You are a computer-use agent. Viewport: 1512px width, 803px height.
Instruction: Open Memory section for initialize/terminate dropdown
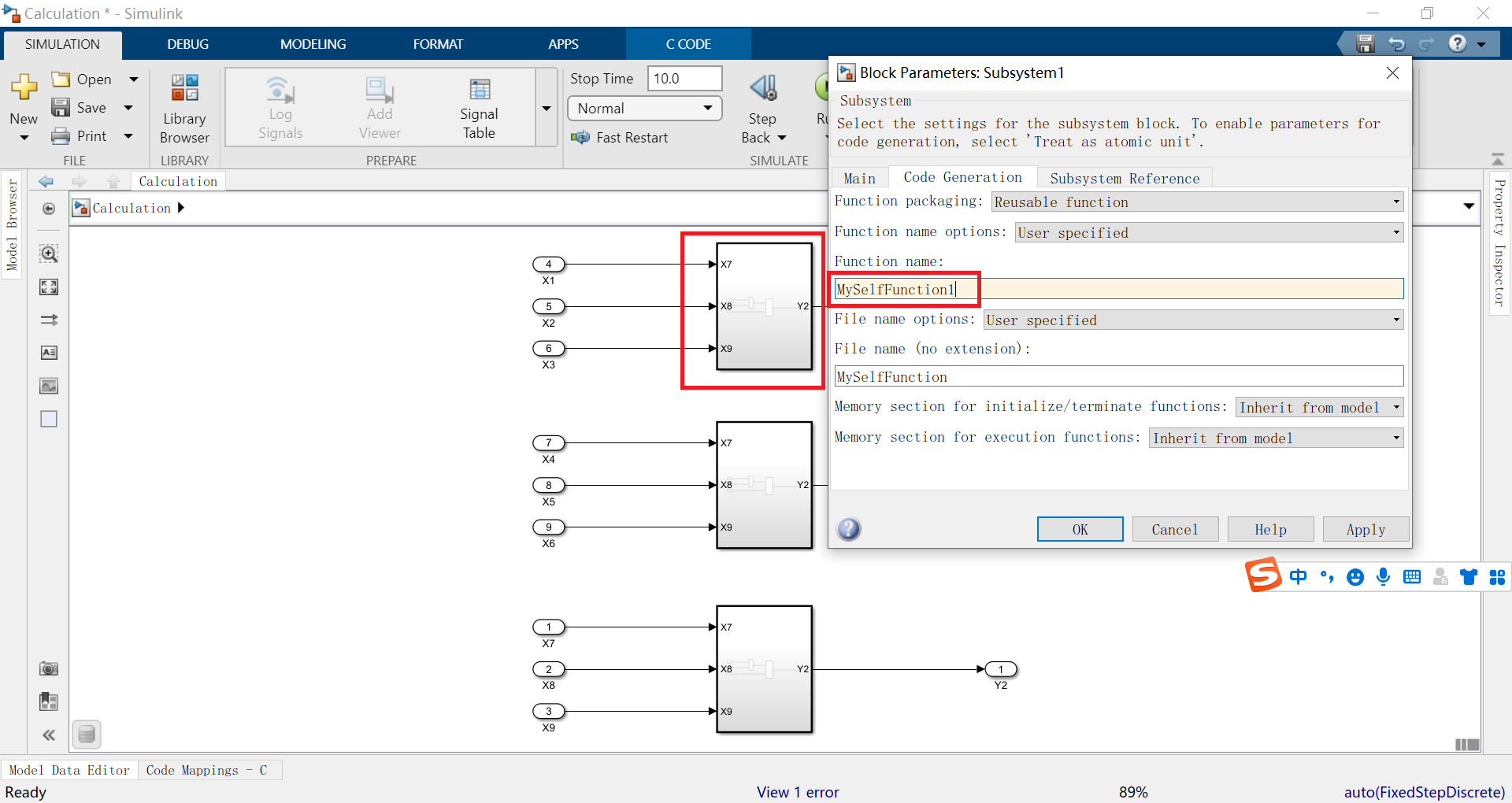click(x=1320, y=407)
